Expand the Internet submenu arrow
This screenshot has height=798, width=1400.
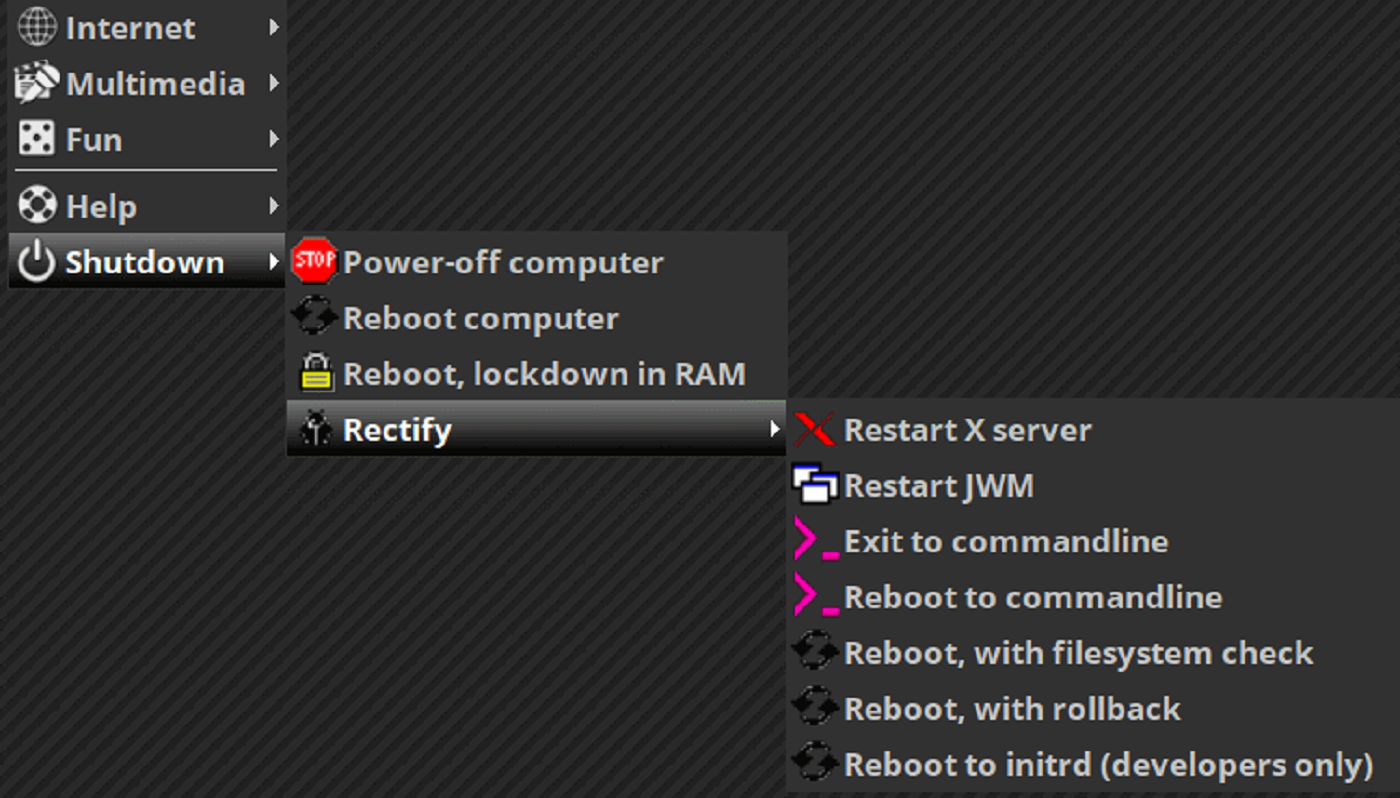pos(272,27)
